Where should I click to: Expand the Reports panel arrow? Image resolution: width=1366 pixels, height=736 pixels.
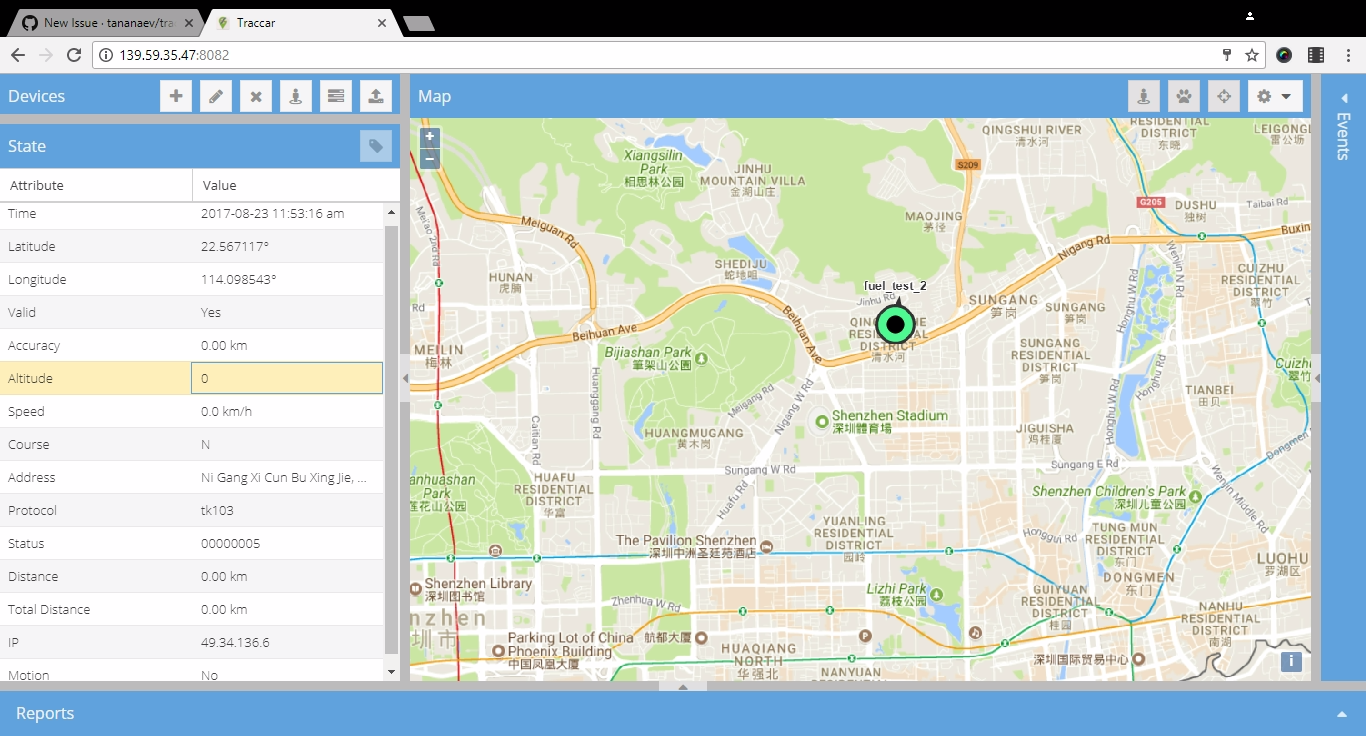pos(1341,714)
